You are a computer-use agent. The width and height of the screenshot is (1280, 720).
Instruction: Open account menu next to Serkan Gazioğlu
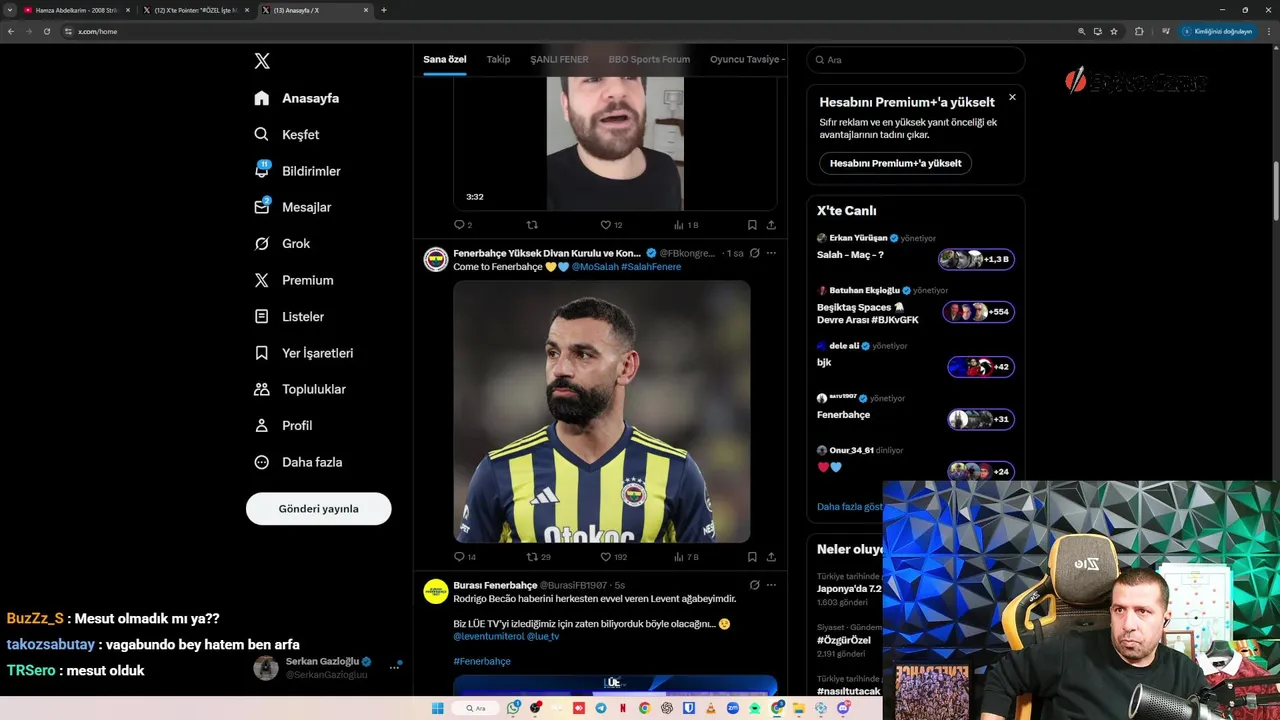point(394,667)
